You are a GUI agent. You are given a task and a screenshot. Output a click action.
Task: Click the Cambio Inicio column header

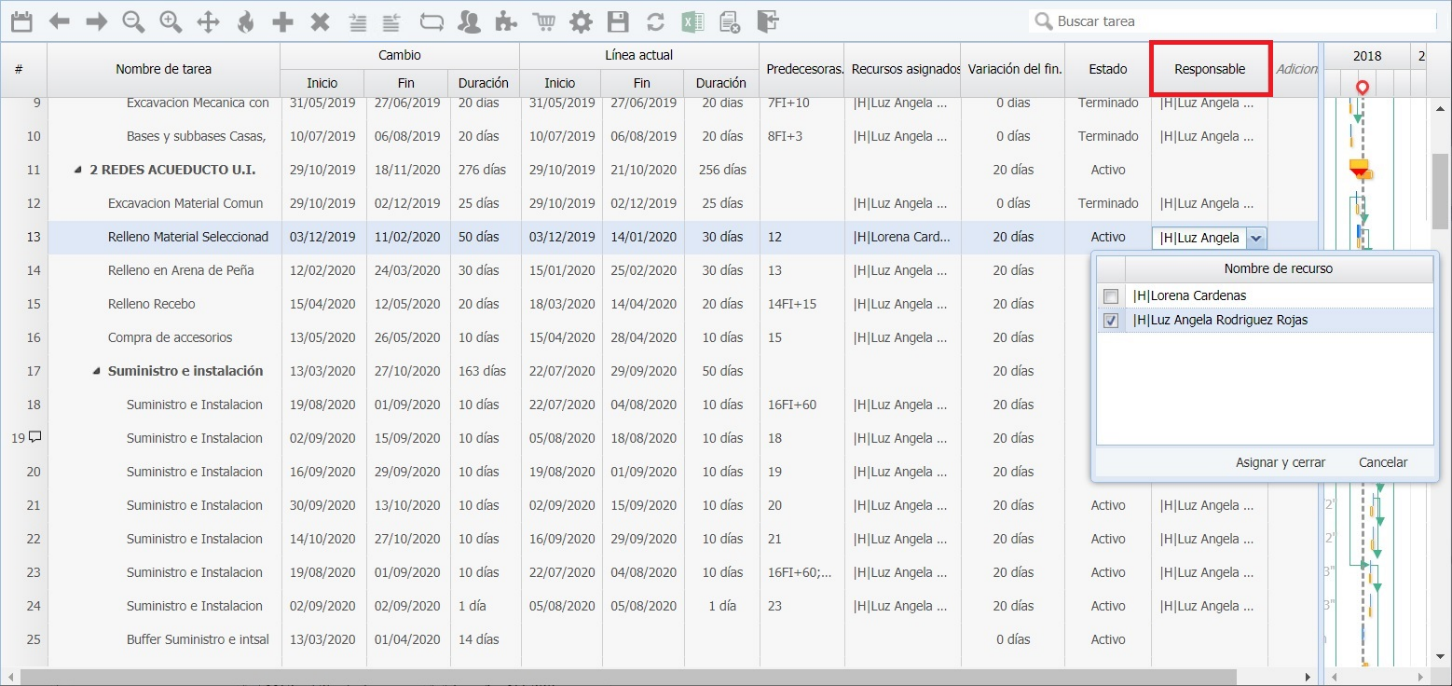tap(322, 83)
